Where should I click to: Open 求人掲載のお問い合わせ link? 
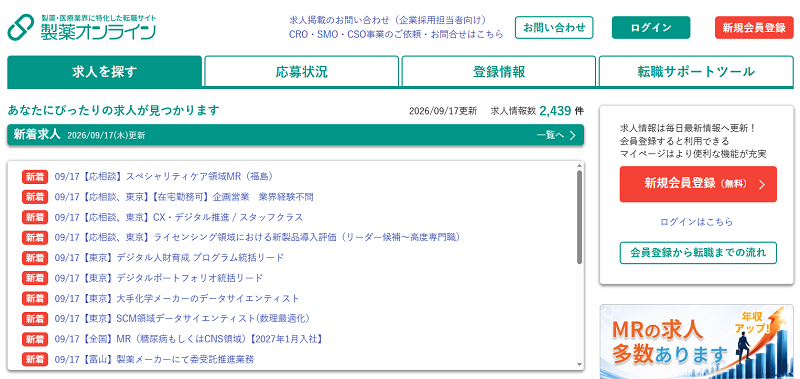[387, 20]
